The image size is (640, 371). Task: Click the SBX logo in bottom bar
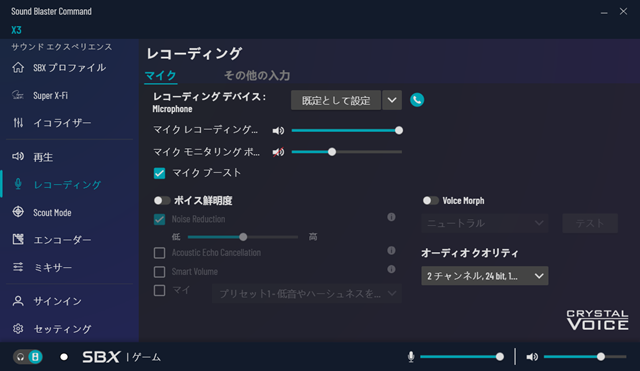pos(101,357)
